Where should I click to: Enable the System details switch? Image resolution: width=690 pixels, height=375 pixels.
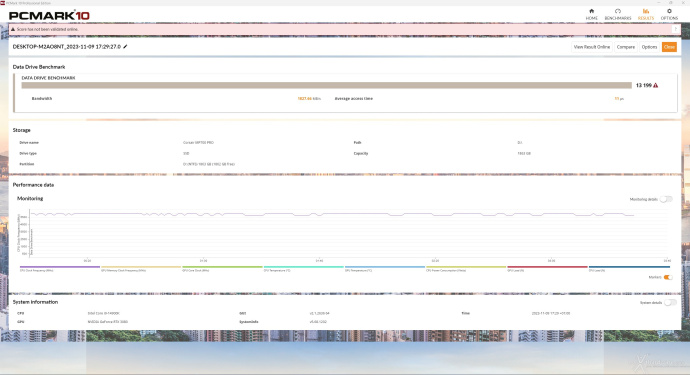pos(670,302)
